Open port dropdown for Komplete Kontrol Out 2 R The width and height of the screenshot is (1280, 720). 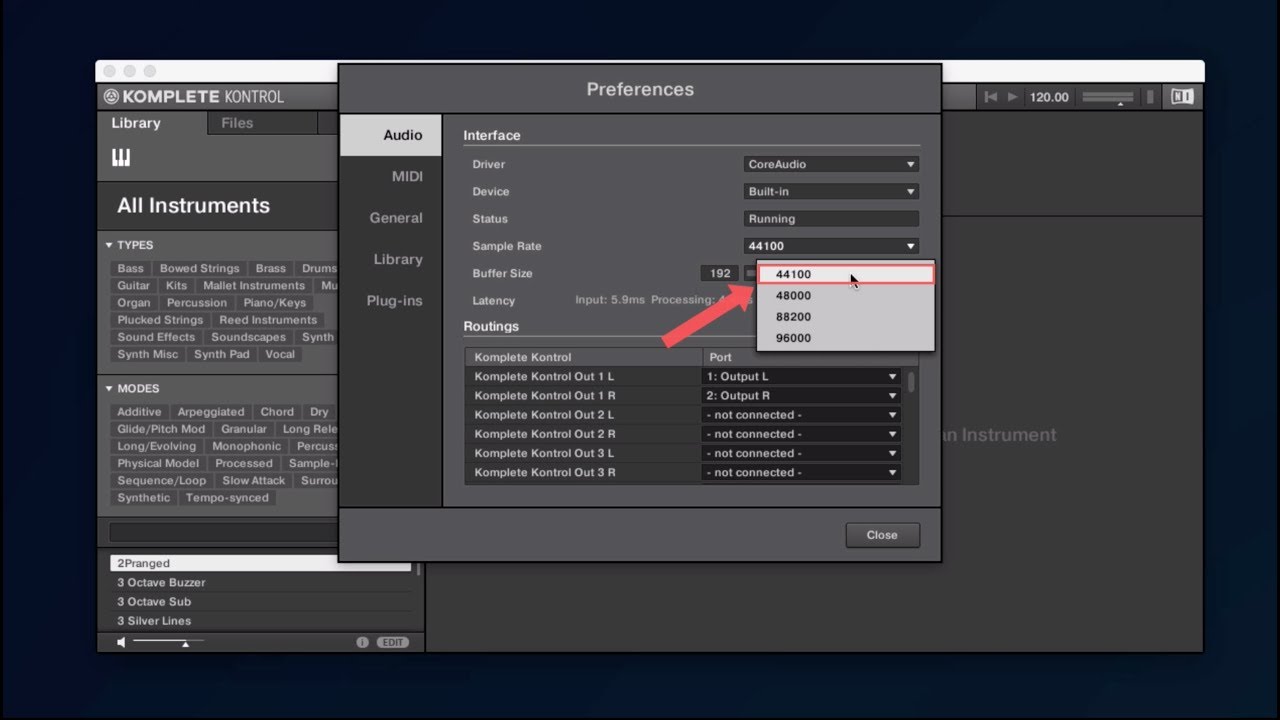801,434
